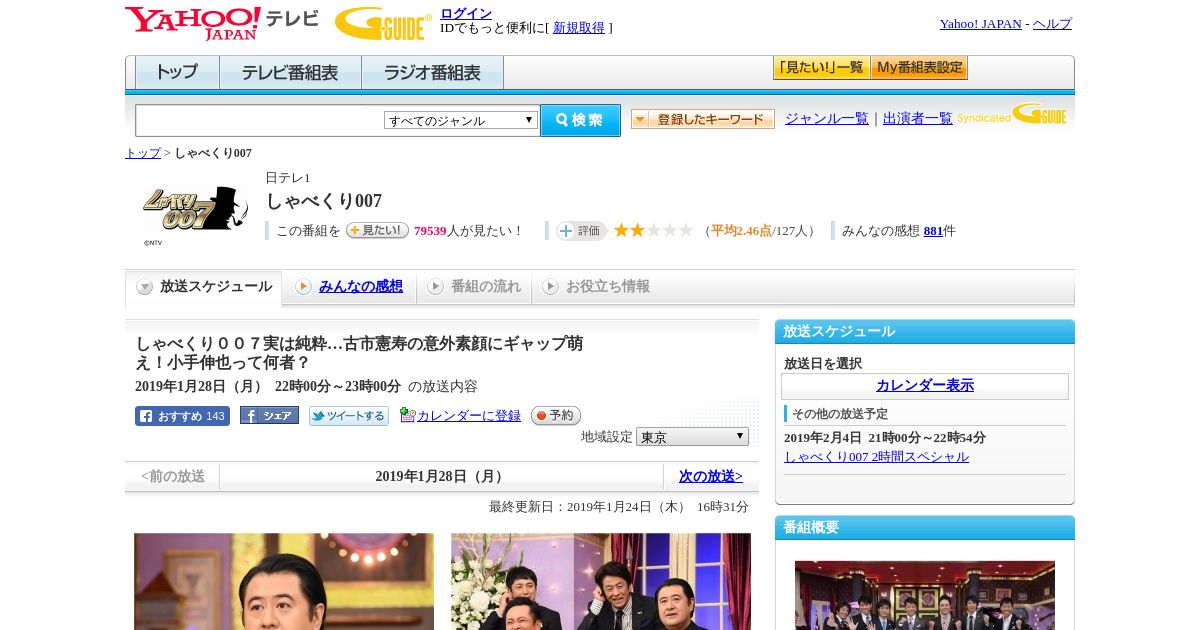Click the Yahoo! JAPAN link at top right
Viewport: 1200px width, 630px height.
(x=981, y=24)
